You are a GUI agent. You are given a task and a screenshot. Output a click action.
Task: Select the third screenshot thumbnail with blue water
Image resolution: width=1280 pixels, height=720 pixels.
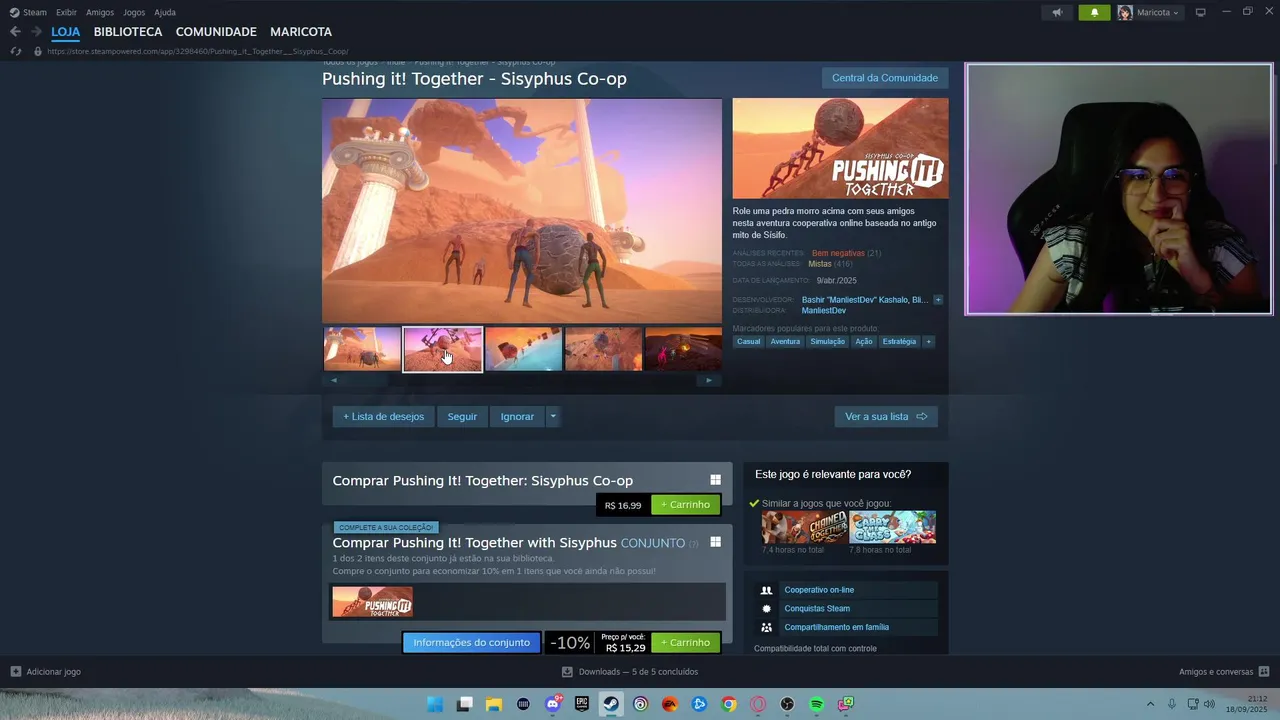[x=523, y=349]
